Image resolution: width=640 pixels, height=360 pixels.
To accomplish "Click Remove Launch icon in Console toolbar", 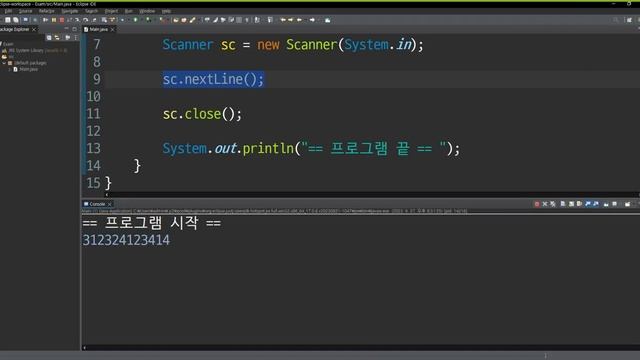I will click(x=545, y=204).
